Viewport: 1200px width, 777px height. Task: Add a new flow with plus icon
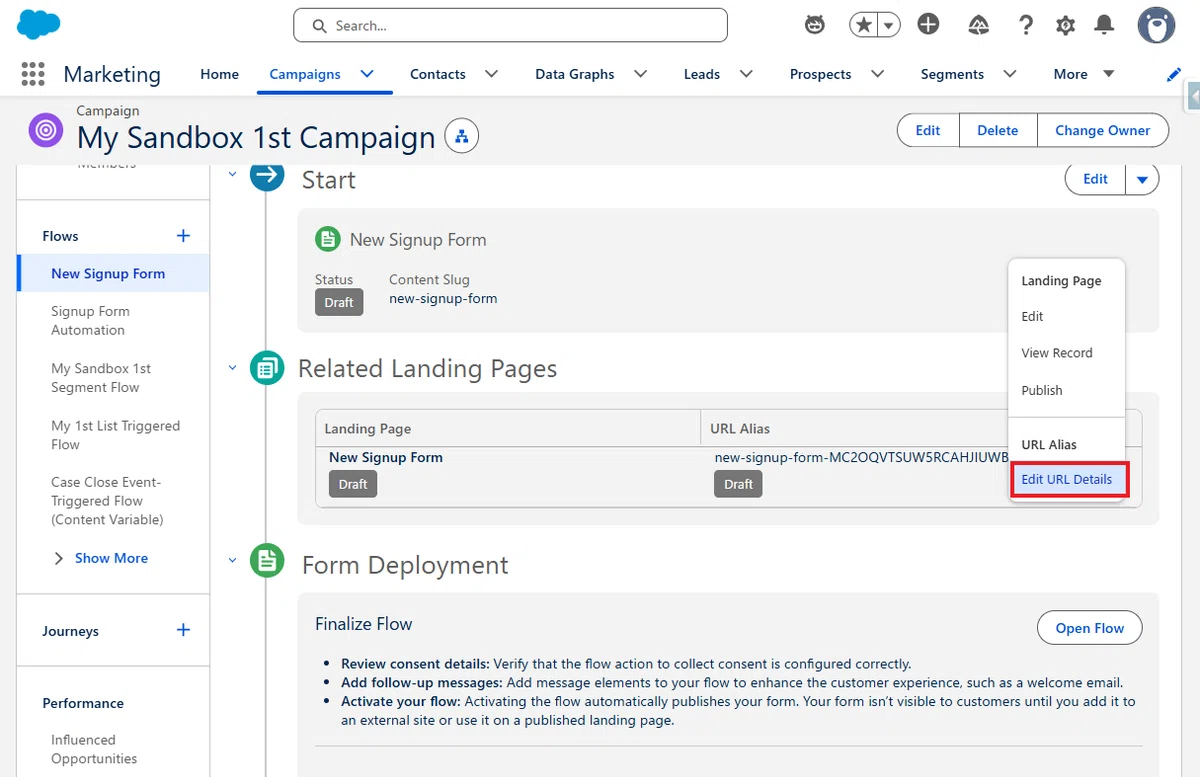click(x=183, y=236)
